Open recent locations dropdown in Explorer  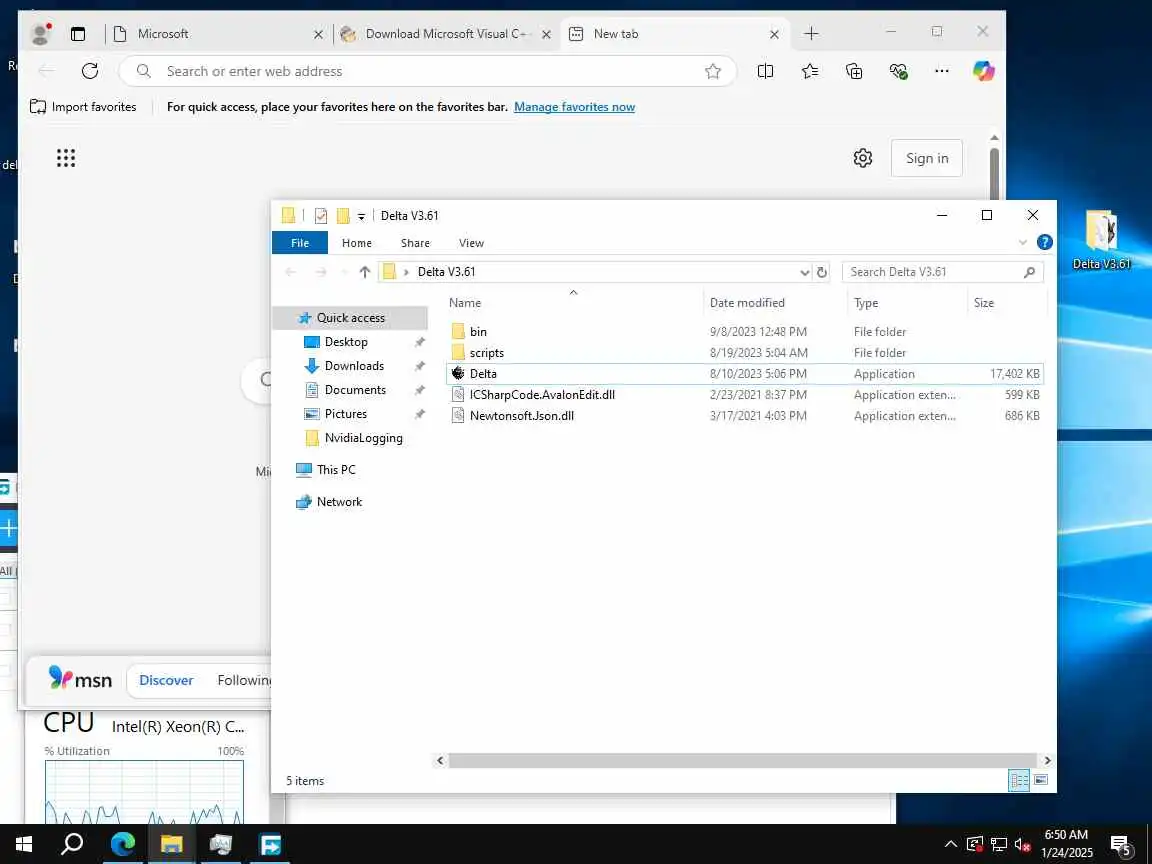coord(344,272)
